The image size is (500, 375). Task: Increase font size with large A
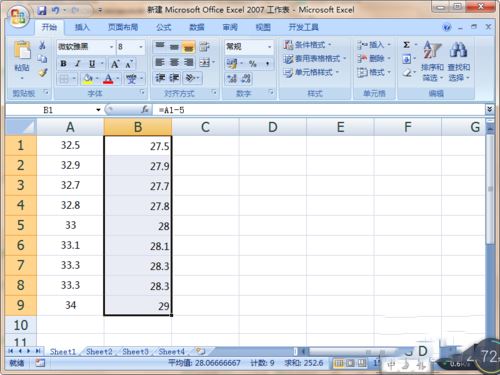pos(115,64)
